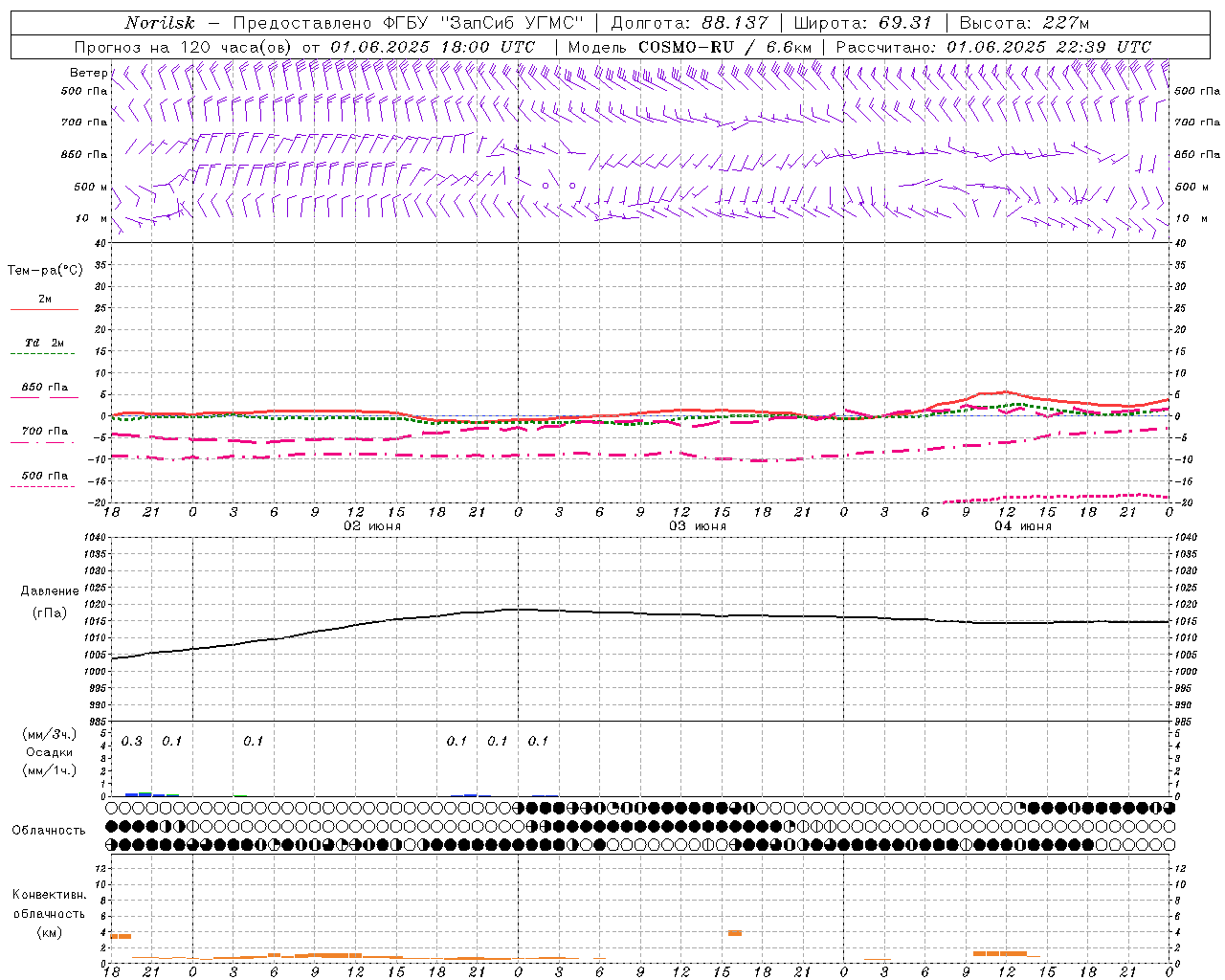
Task: Select the model name "COSMO-RU / 6.6км"
Action: tap(725, 47)
